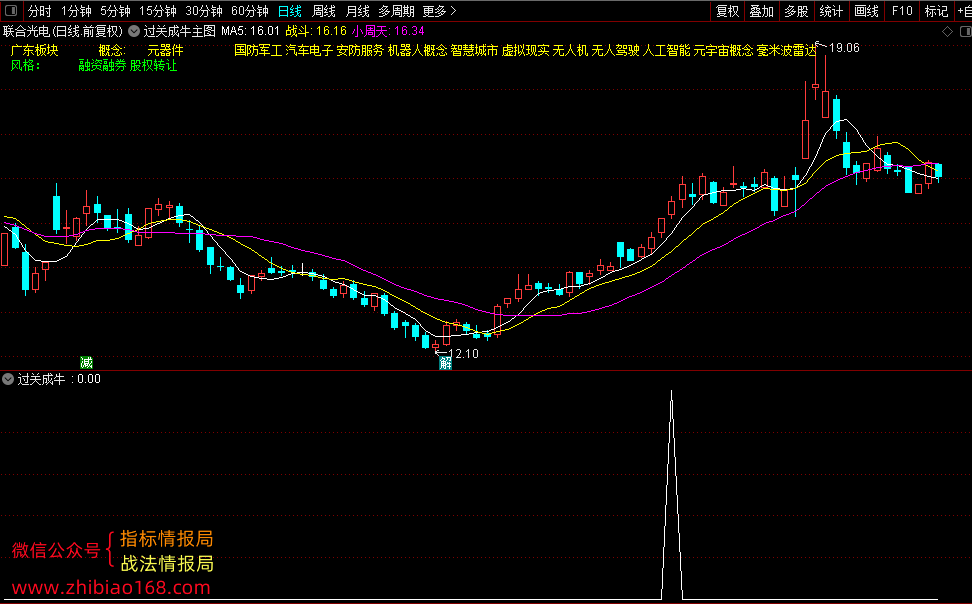Click the 广东板块 sector tag
Viewport: 972px width, 604px height.
35,50
